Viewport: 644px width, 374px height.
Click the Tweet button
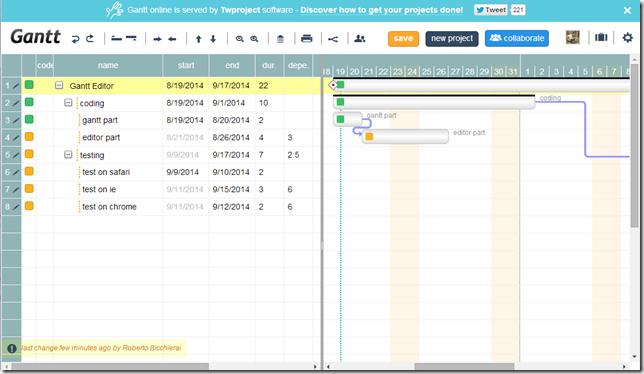click(491, 10)
